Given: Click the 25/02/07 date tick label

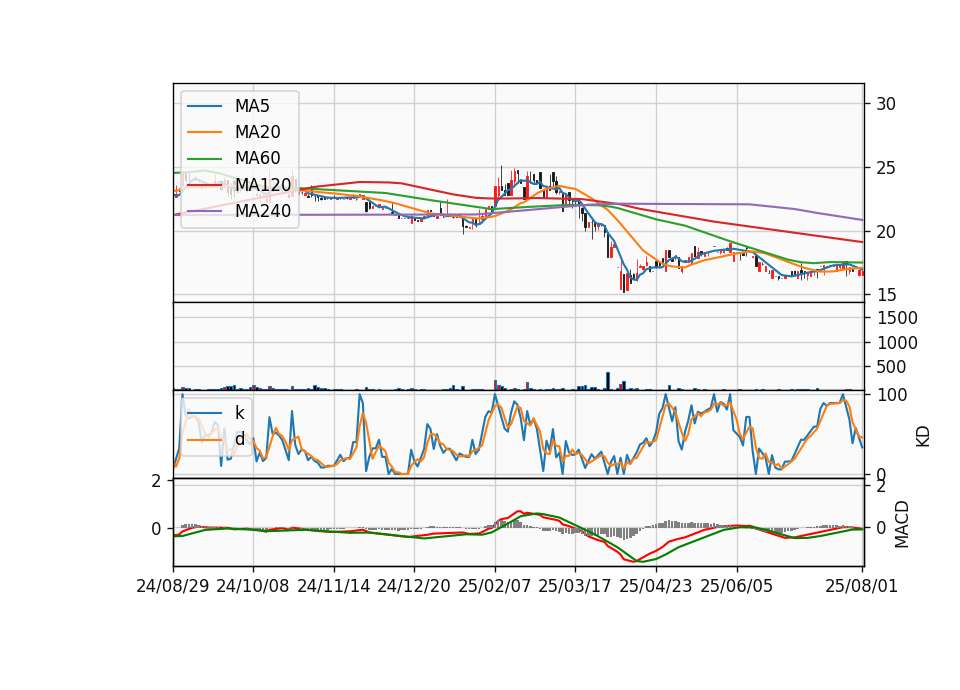Looking at the screenshot, I should (495, 586).
